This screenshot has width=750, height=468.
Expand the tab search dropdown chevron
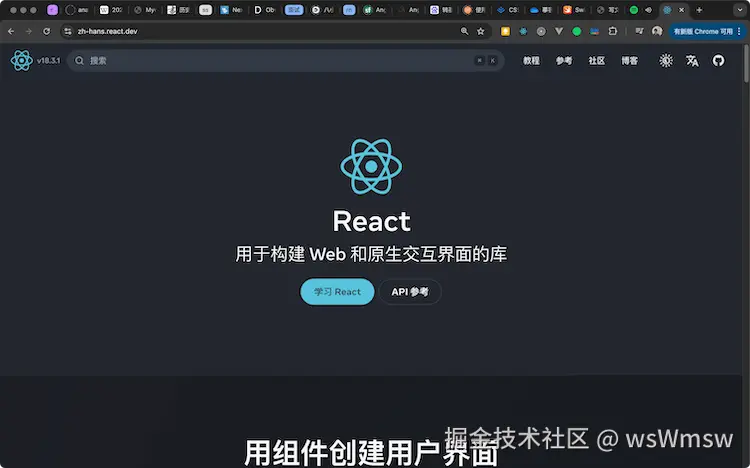[739, 10]
